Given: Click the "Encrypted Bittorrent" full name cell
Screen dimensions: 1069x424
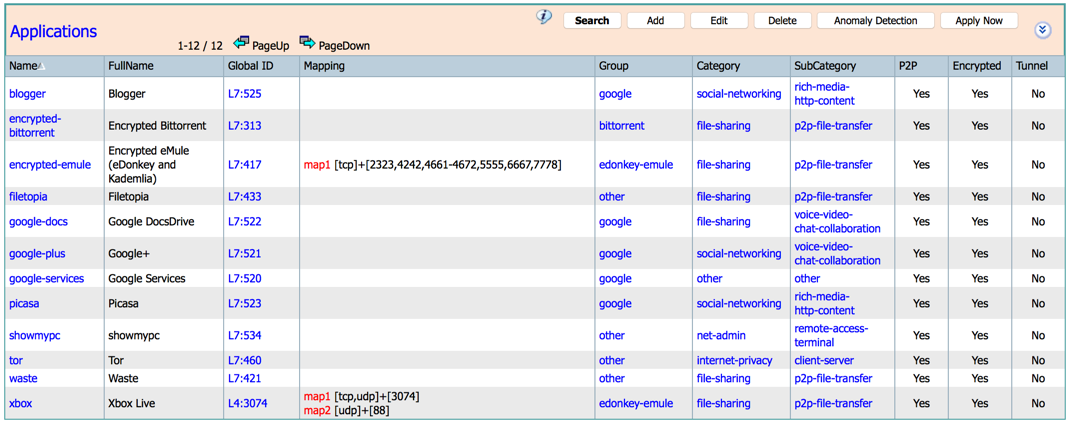Looking at the screenshot, I should point(157,125).
